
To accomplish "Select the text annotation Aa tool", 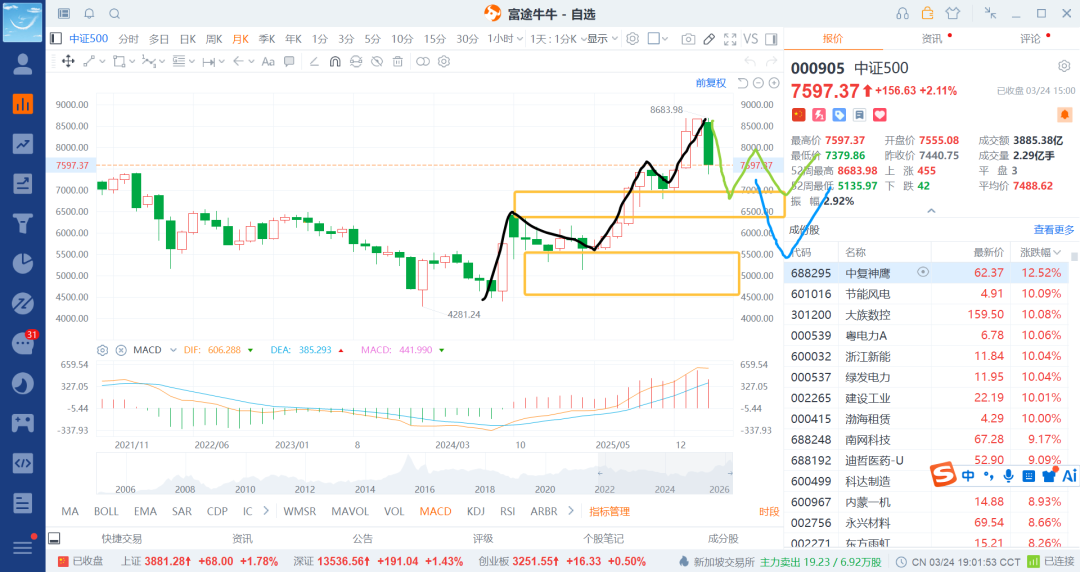I will pos(268,61).
